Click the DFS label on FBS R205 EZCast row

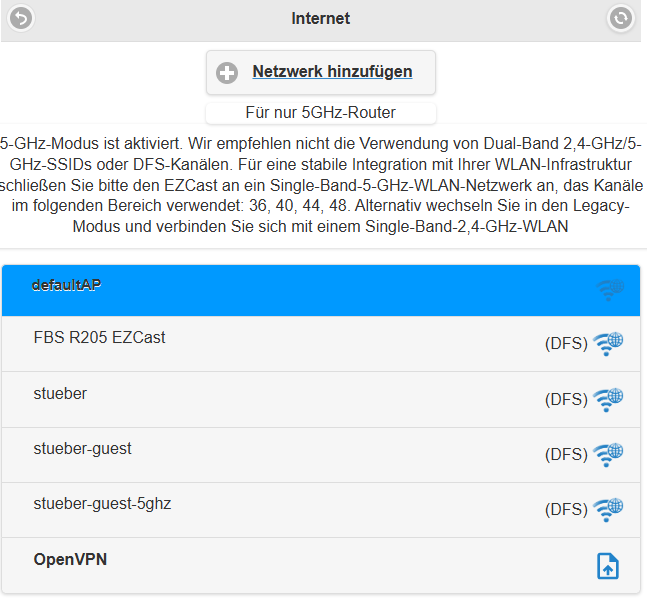click(x=566, y=344)
